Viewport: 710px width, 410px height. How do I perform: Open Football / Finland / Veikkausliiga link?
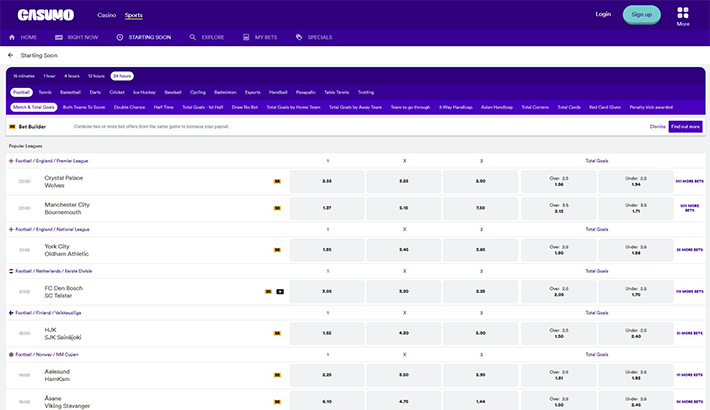(x=48, y=313)
